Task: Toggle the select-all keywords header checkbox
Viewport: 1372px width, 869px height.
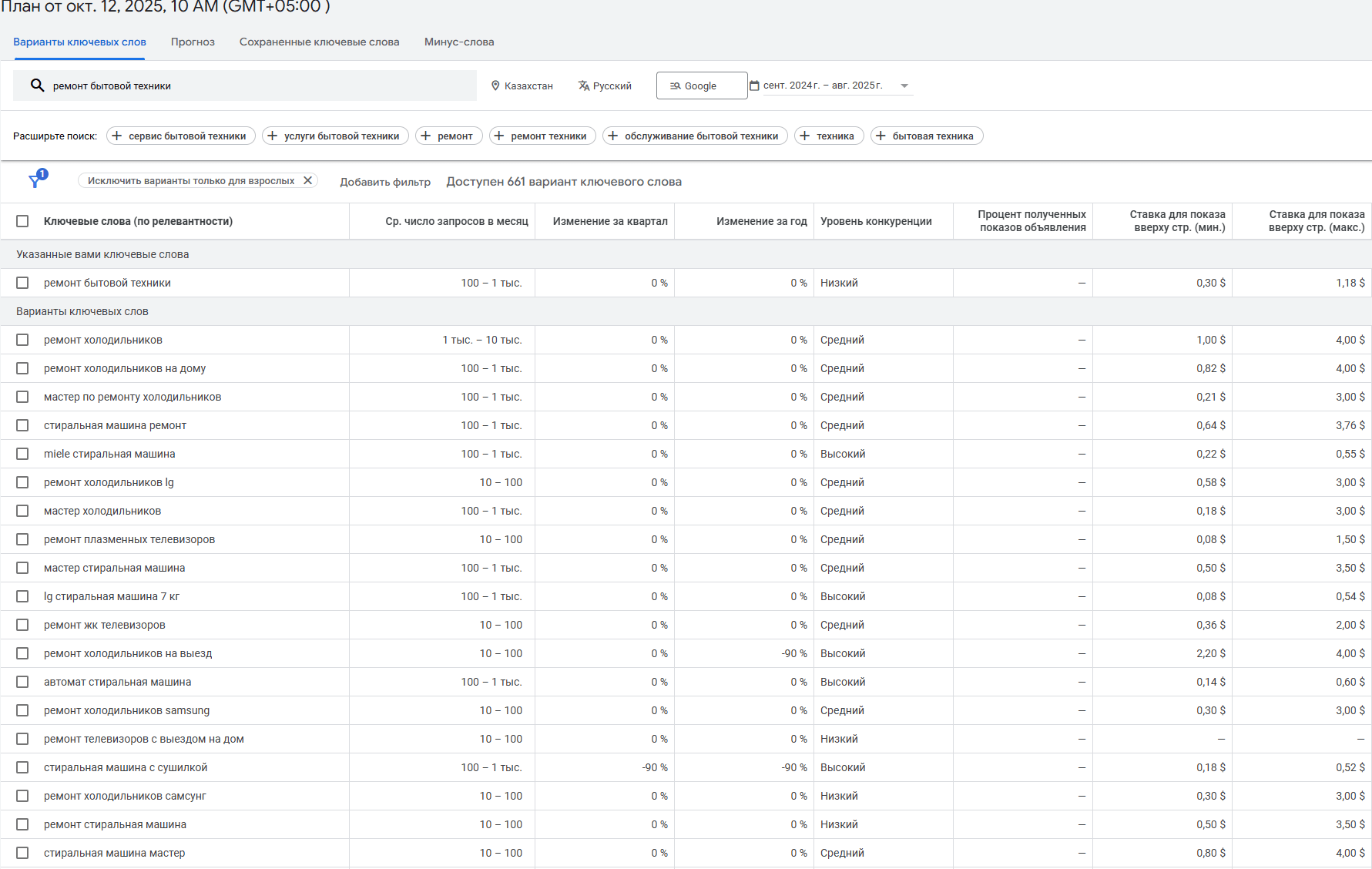Action: click(22, 221)
